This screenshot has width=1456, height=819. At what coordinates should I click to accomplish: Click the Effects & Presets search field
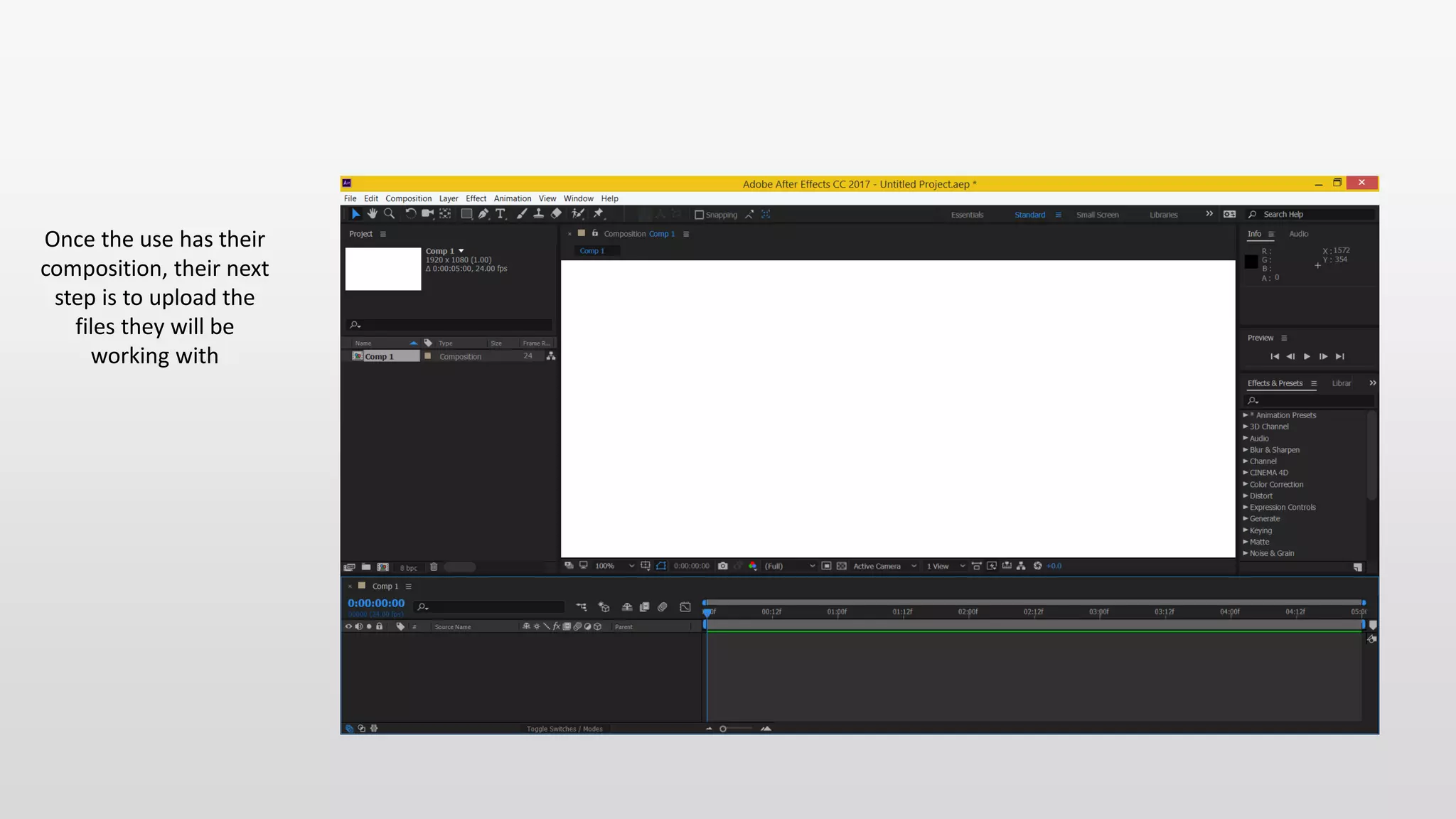point(1310,401)
